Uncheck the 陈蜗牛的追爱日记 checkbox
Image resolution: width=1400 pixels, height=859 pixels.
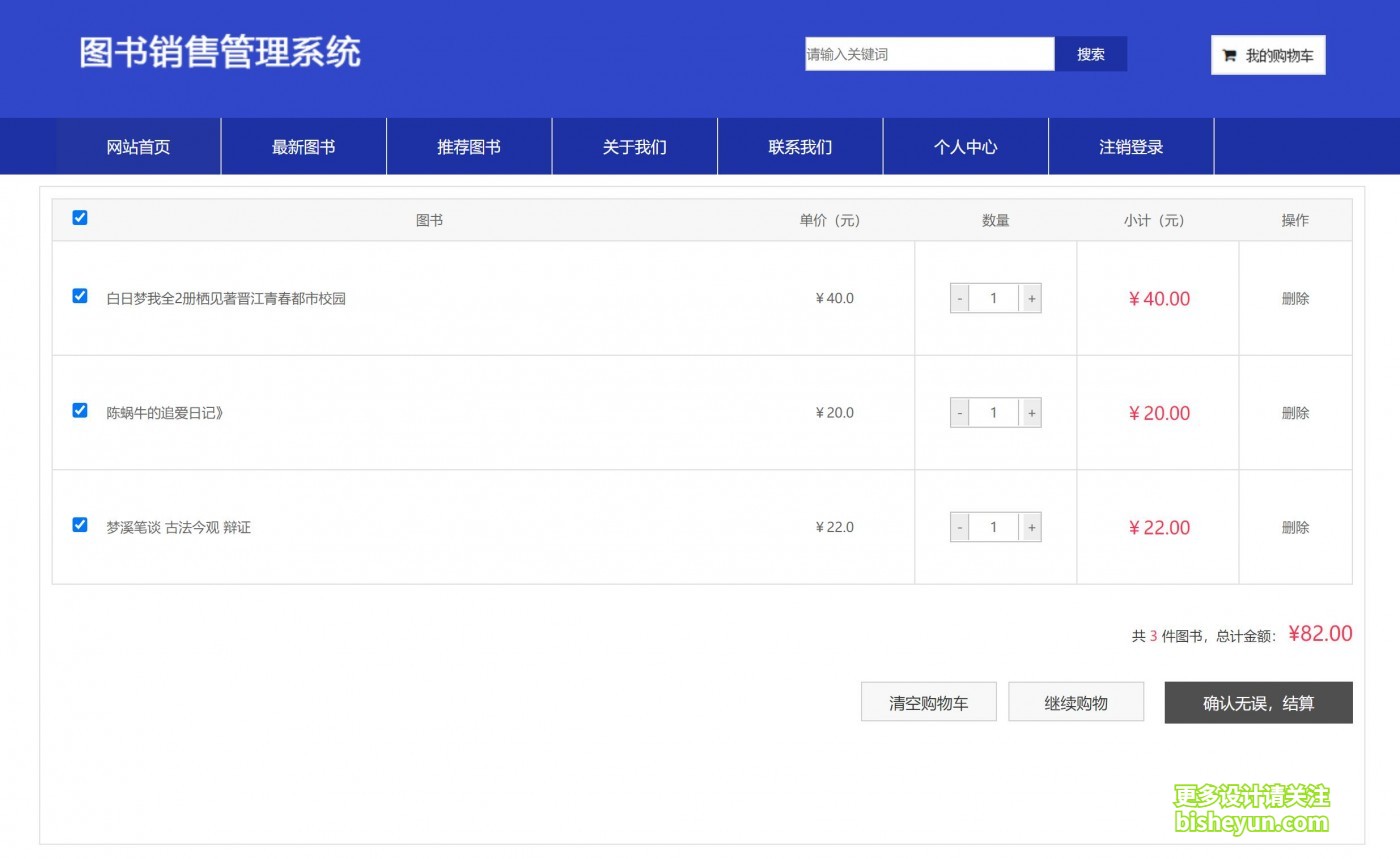(x=80, y=410)
